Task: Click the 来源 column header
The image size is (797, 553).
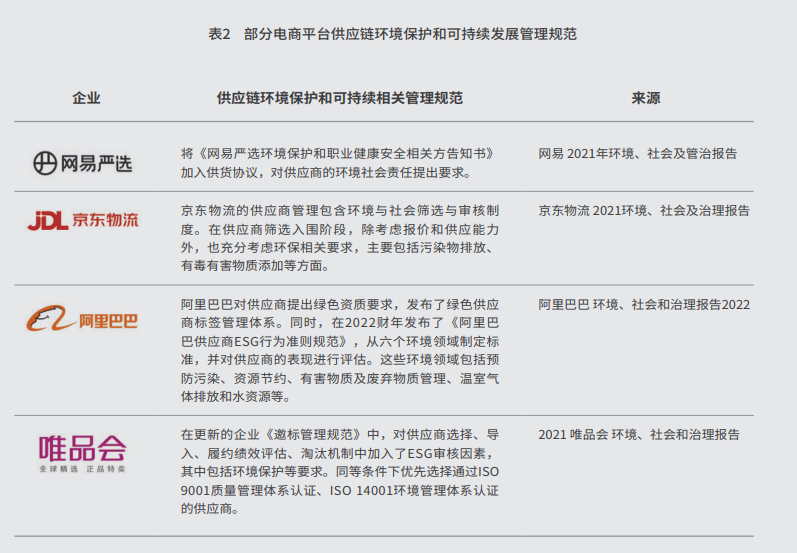Action: [x=646, y=98]
